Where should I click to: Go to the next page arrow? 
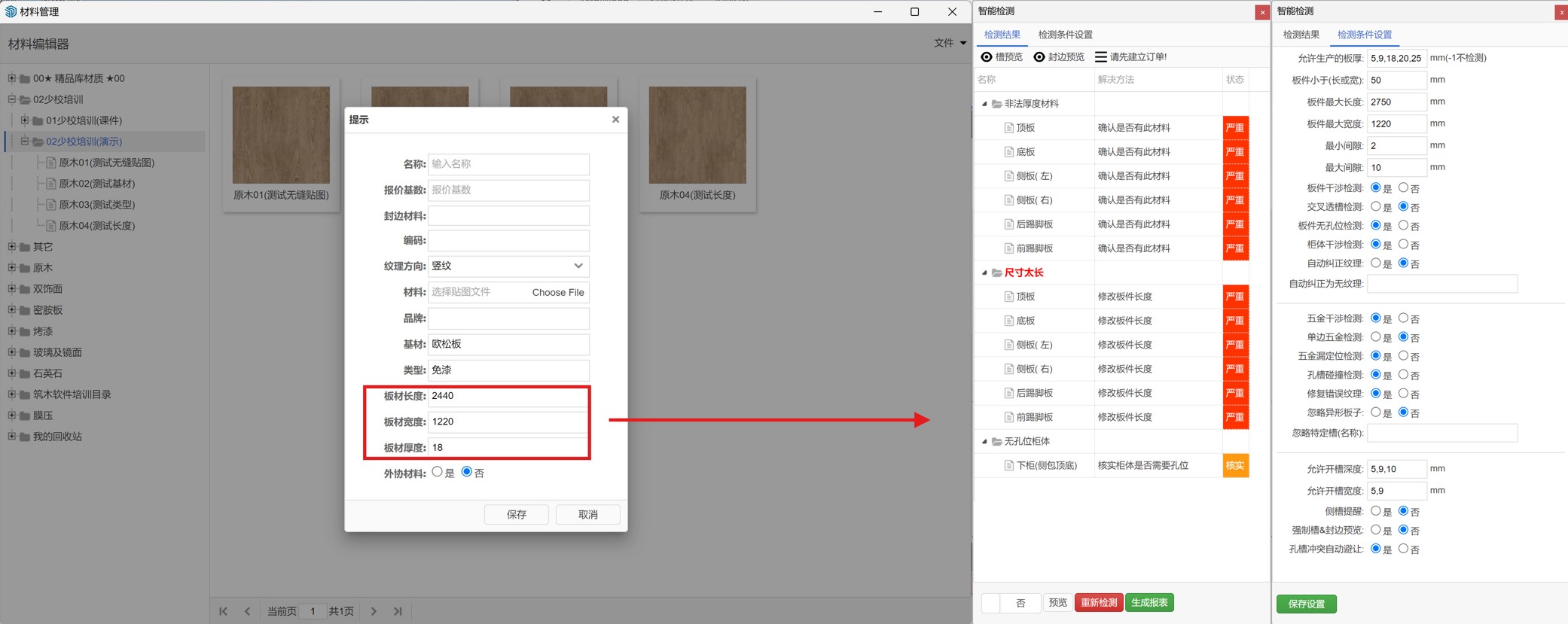coord(374,611)
